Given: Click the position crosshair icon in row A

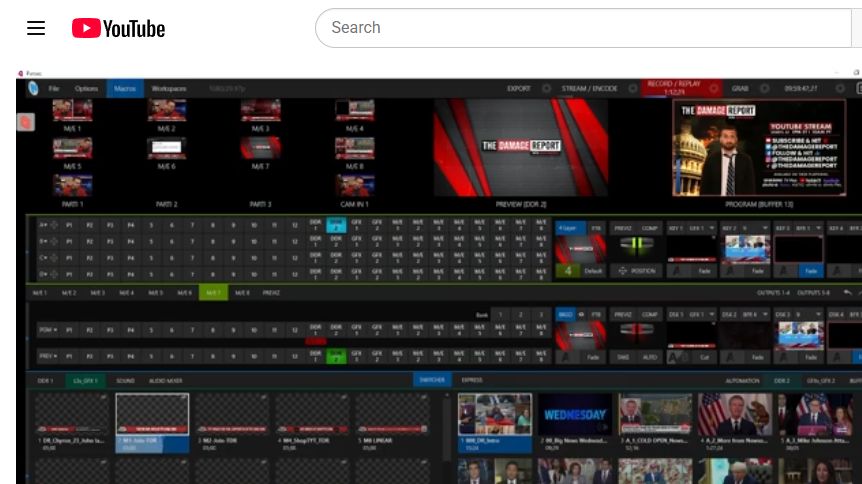Looking at the screenshot, I should click(x=54, y=225).
